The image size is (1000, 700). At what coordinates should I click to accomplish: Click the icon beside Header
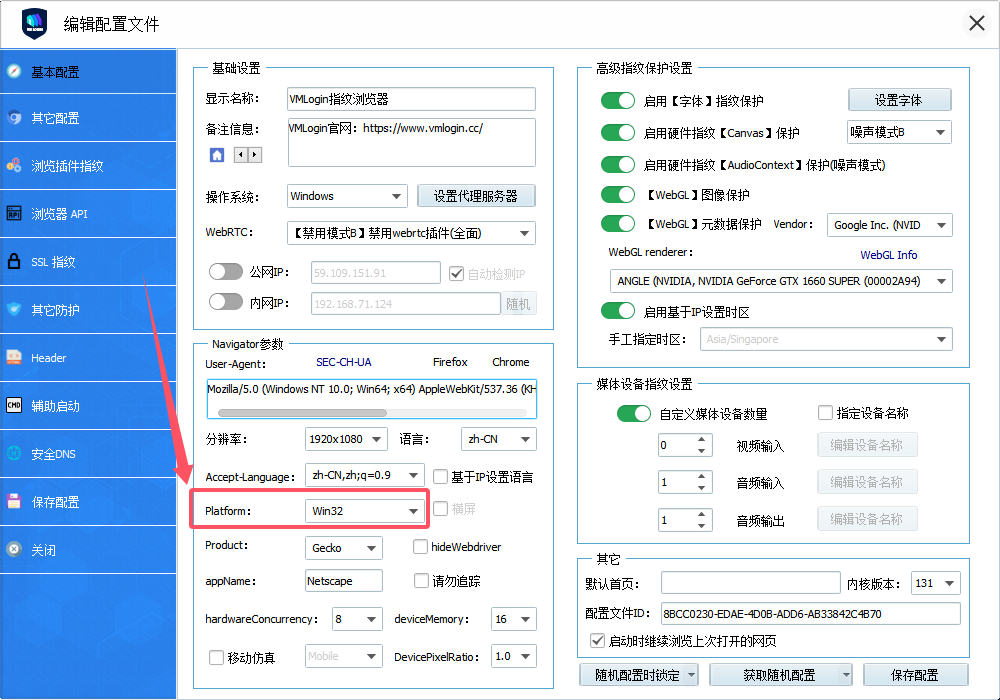14,358
